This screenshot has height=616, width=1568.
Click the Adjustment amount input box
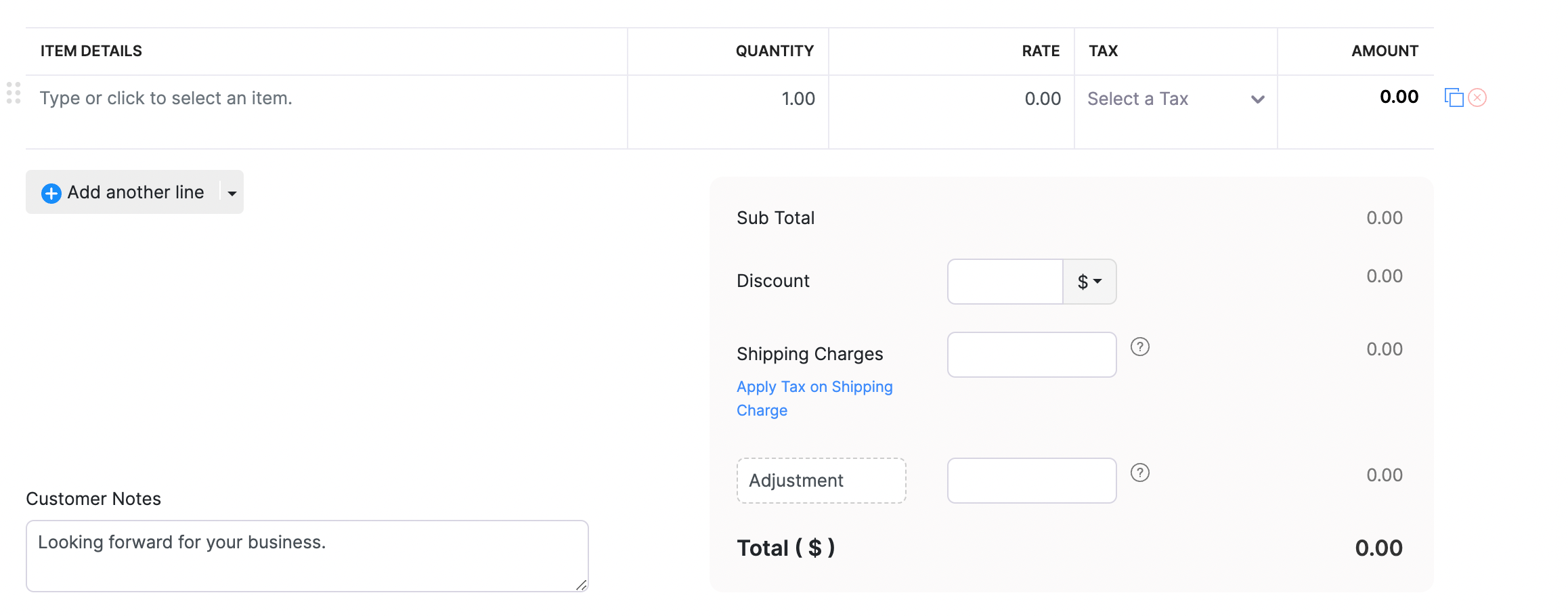[1031, 481]
